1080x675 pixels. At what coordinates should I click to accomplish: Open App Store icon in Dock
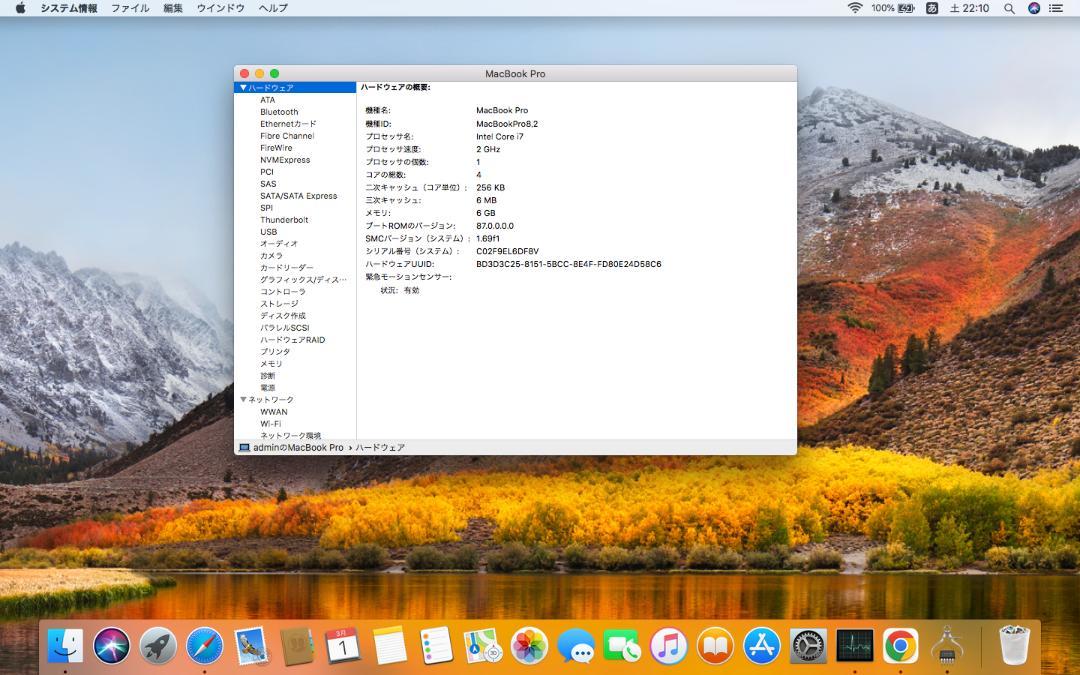[x=762, y=647]
